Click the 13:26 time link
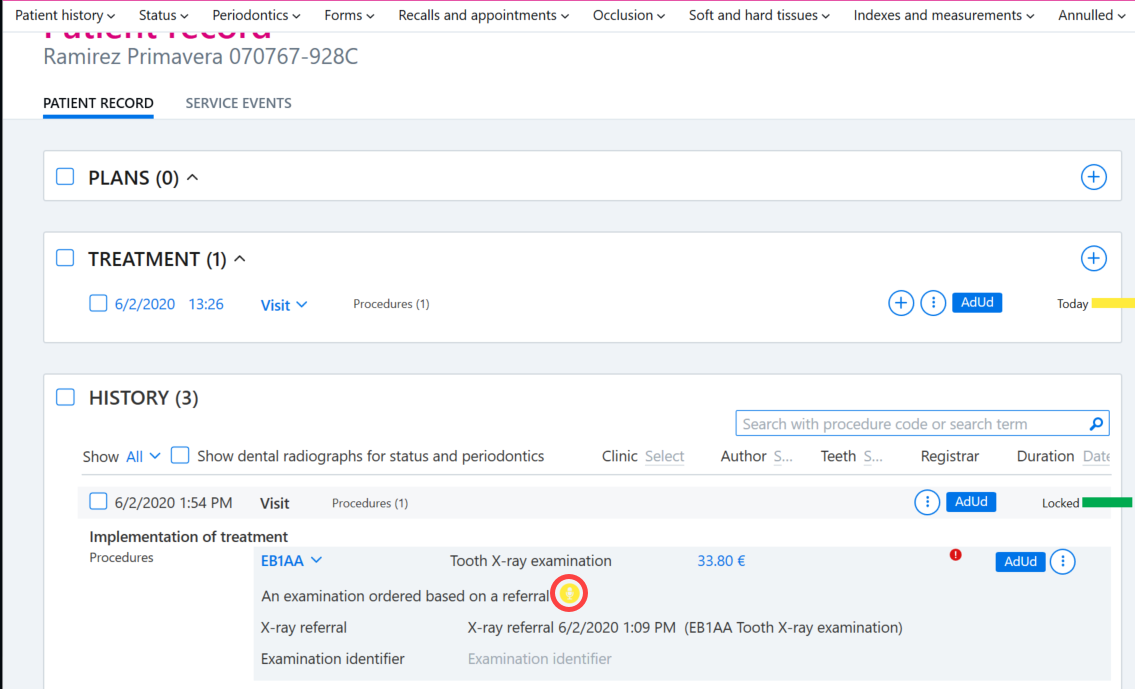Screen dimensions: 1135x689 pyautogui.click(x=206, y=304)
